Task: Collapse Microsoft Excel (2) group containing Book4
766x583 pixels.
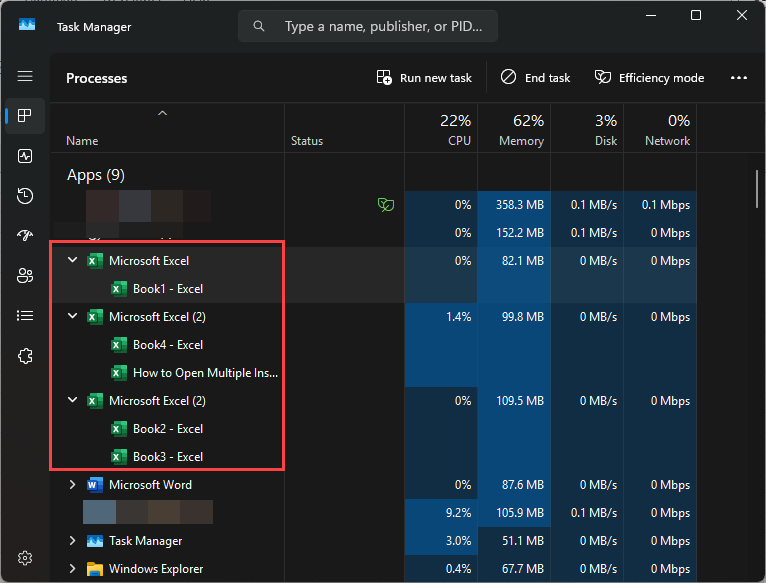Action: click(x=72, y=316)
